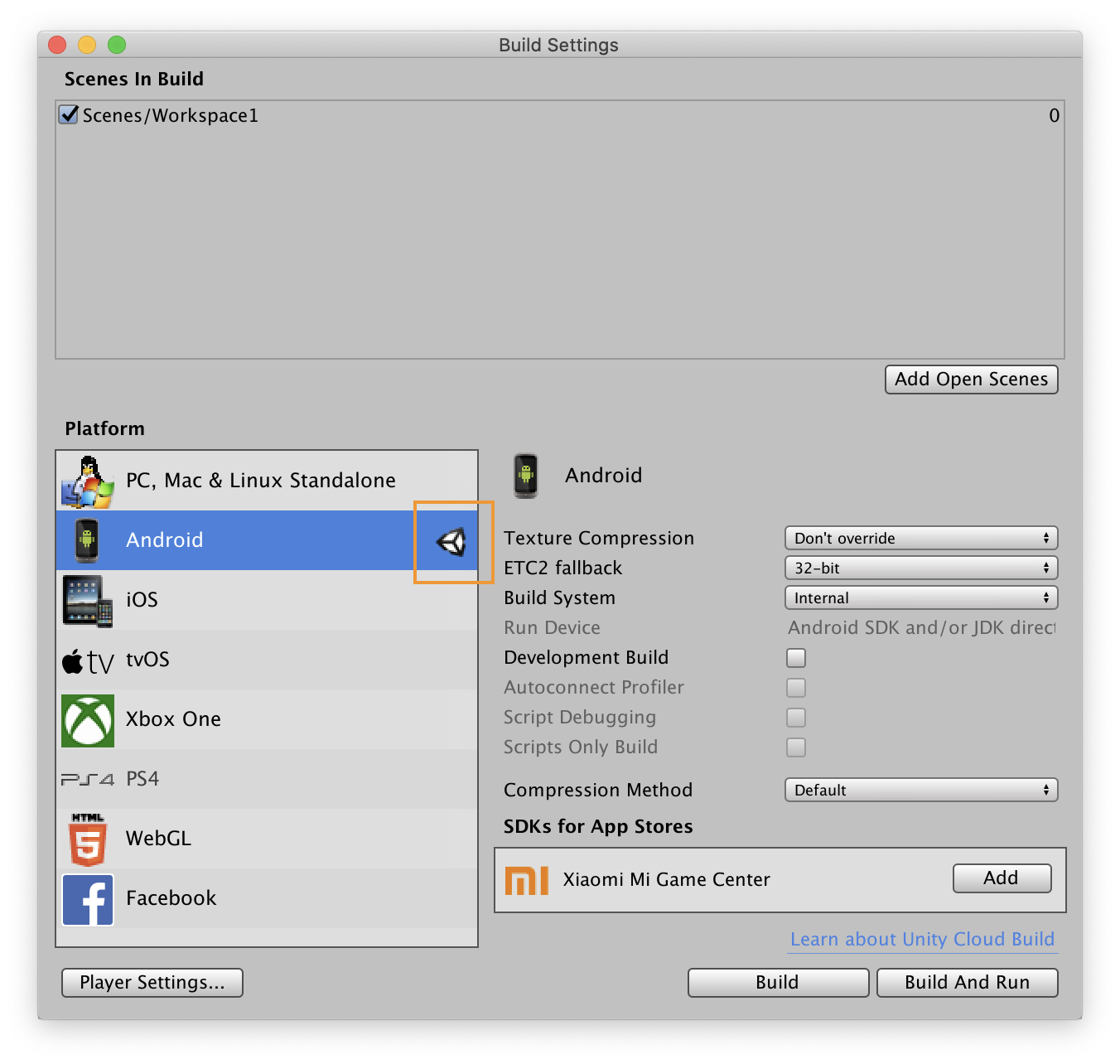Toggle the Autoconnect Profiler checkbox
Image resolution: width=1120 pixels, height=1064 pixels.
(796, 688)
